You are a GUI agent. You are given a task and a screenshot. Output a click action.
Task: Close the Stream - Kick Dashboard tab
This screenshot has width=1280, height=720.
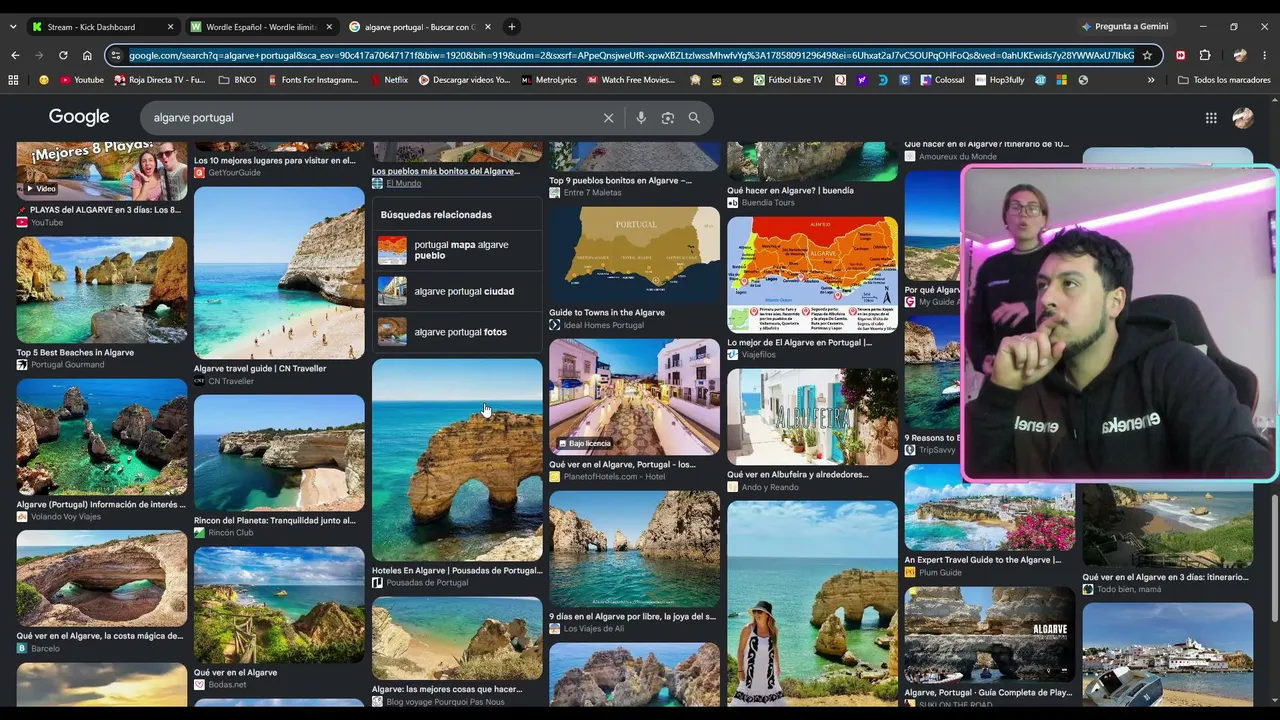click(x=170, y=27)
